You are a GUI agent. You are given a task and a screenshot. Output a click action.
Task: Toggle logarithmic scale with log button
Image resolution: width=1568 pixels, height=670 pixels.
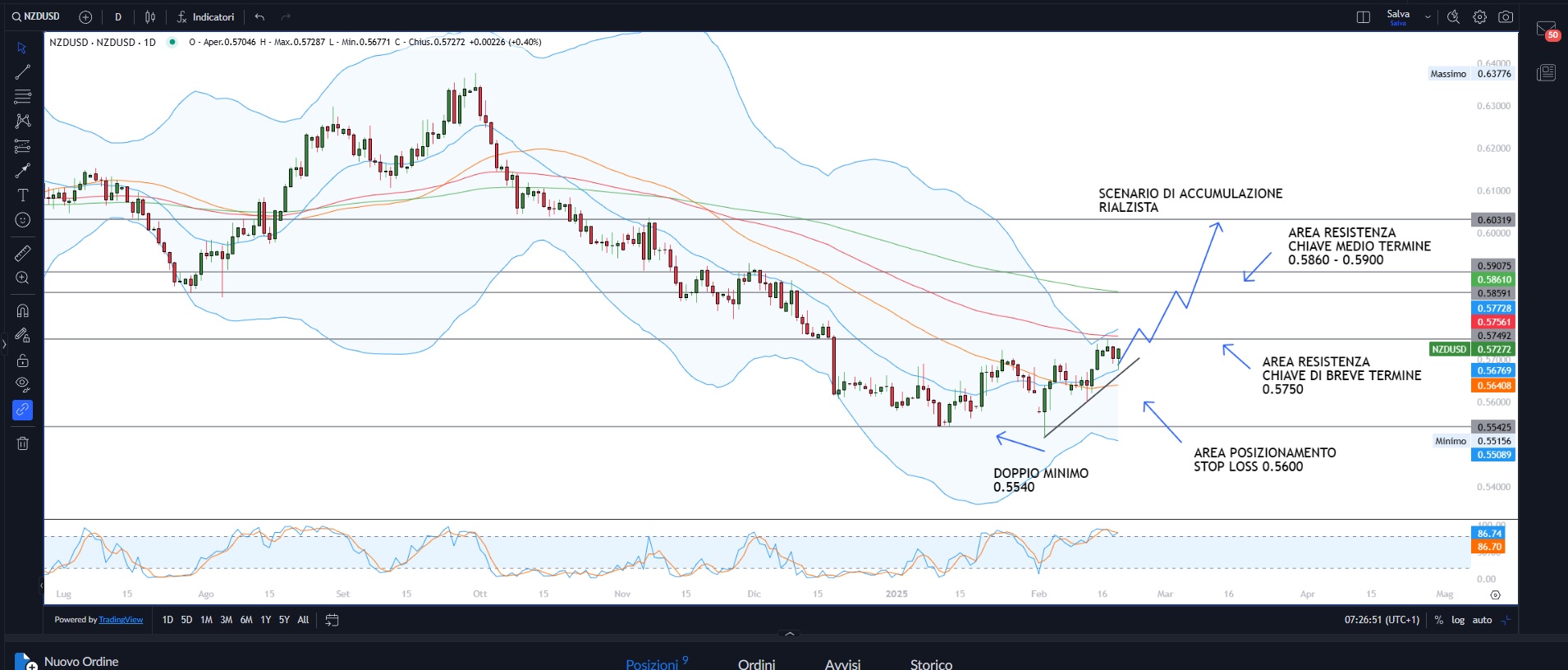pyautogui.click(x=1458, y=620)
